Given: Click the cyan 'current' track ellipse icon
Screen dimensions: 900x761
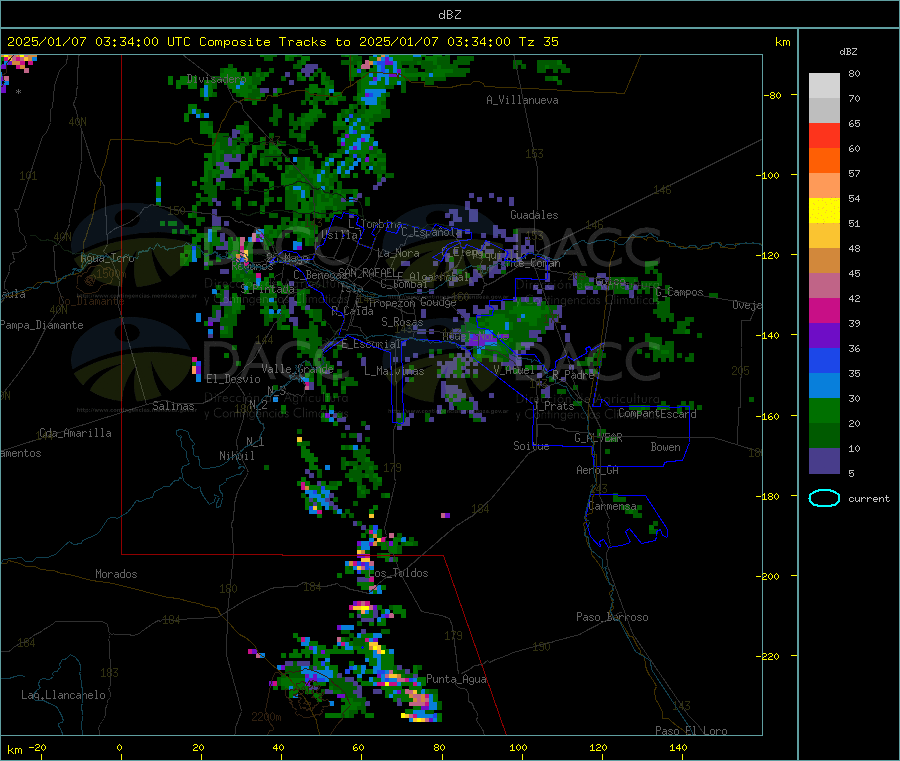Looking at the screenshot, I should click(x=824, y=498).
